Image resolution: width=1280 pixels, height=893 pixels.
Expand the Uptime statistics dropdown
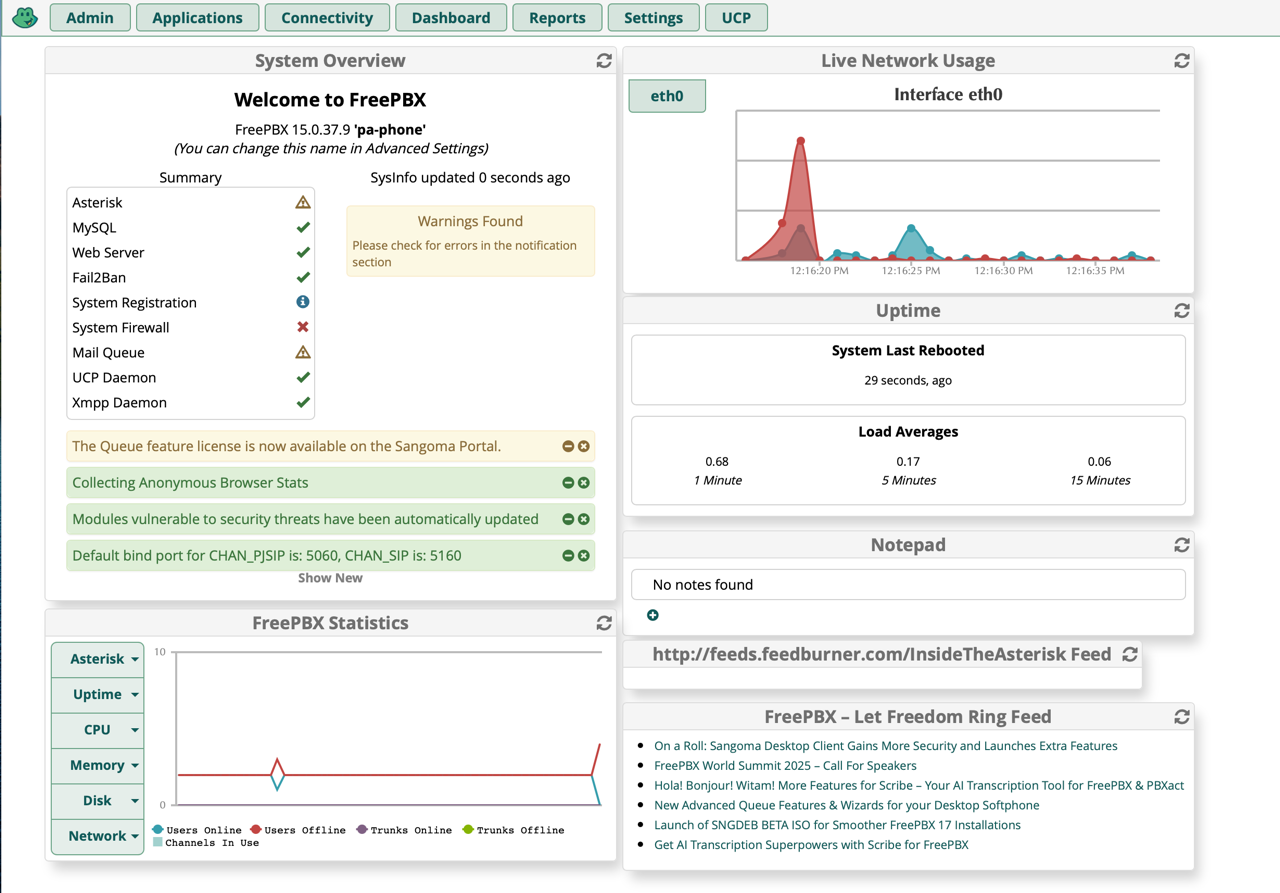pos(98,694)
